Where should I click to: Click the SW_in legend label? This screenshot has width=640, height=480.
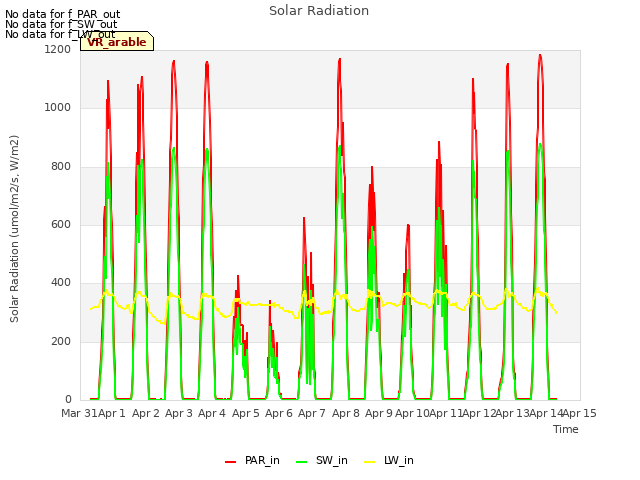[331, 460]
